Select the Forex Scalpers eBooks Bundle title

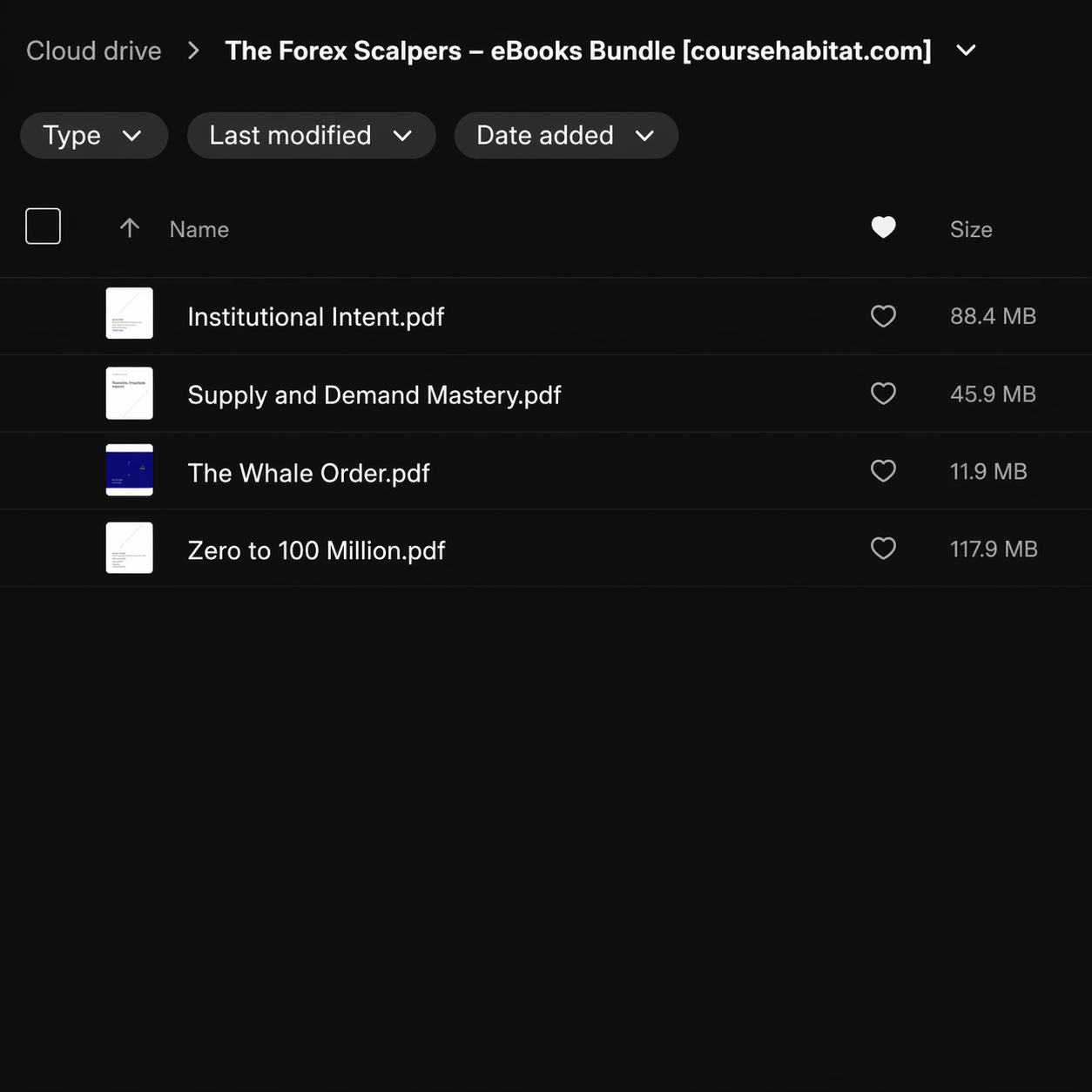pos(578,51)
